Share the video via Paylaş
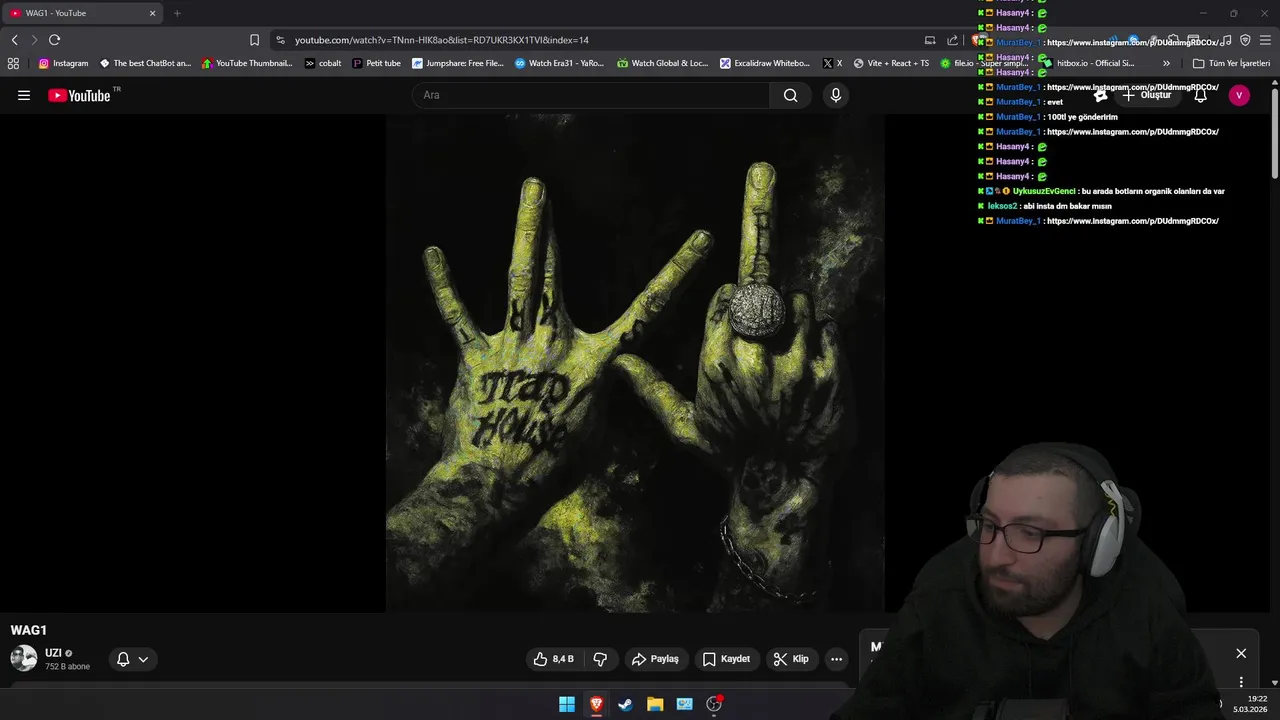This screenshot has width=1280, height=720. [655, 659]
